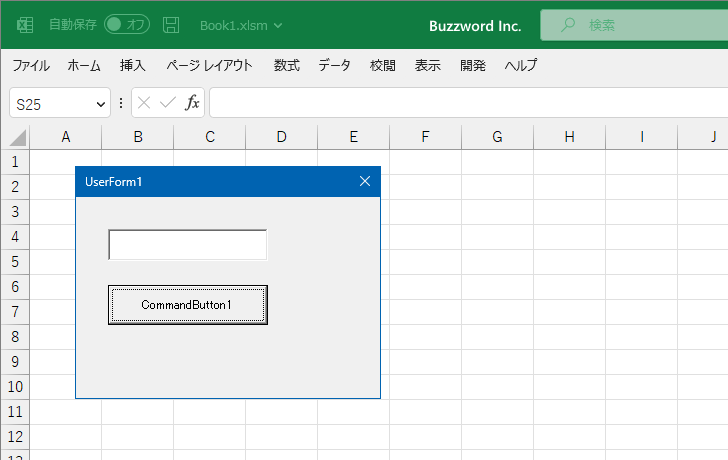This screenshot has height=460, width=728.
Task: Select row 1 header
Action: tap(15, 162)
